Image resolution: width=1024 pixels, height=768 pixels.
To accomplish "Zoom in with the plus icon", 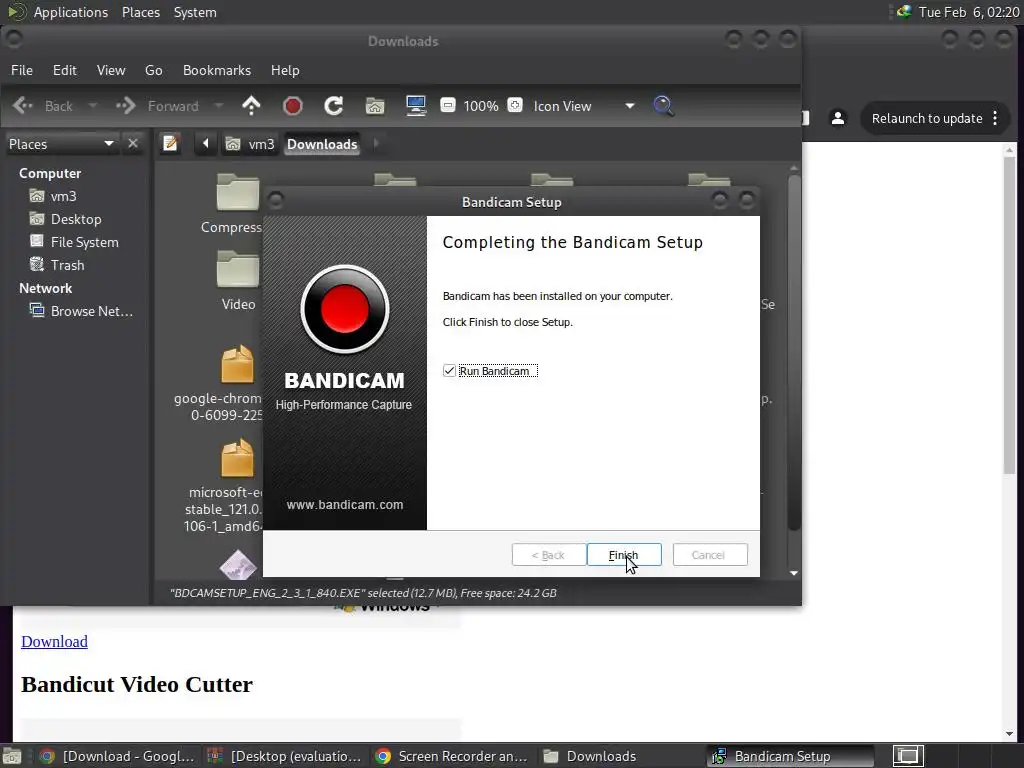I will pyautogui.click(x=515, y=105).
